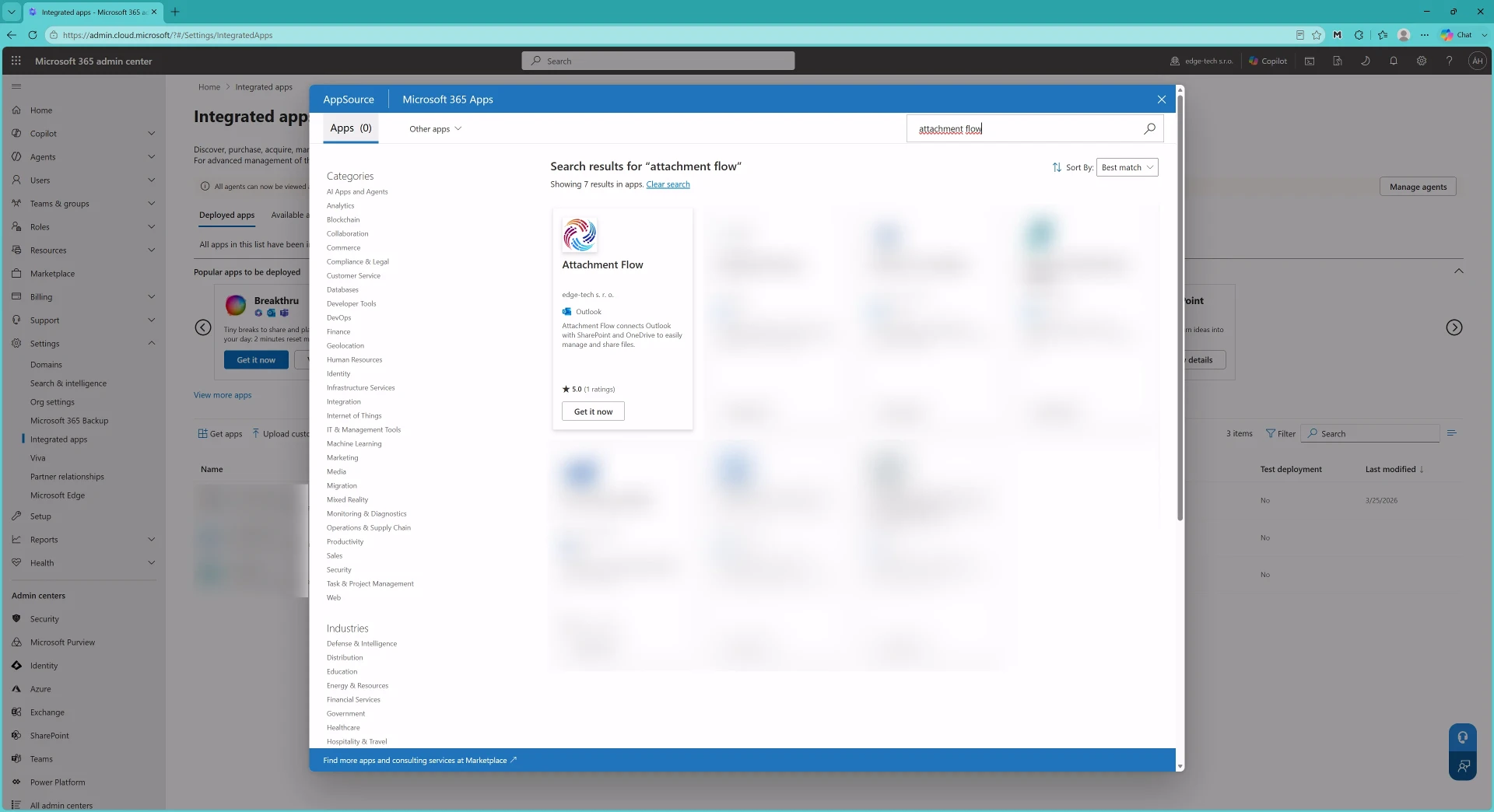Open the help question mark icon
This screenshot has width=1494, height=812.
(x=1449, y=61)
